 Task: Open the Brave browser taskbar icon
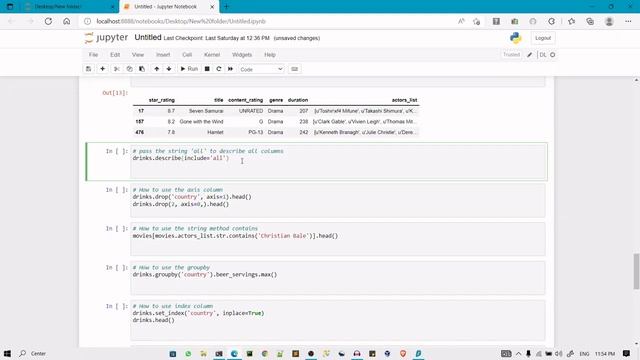403,353
